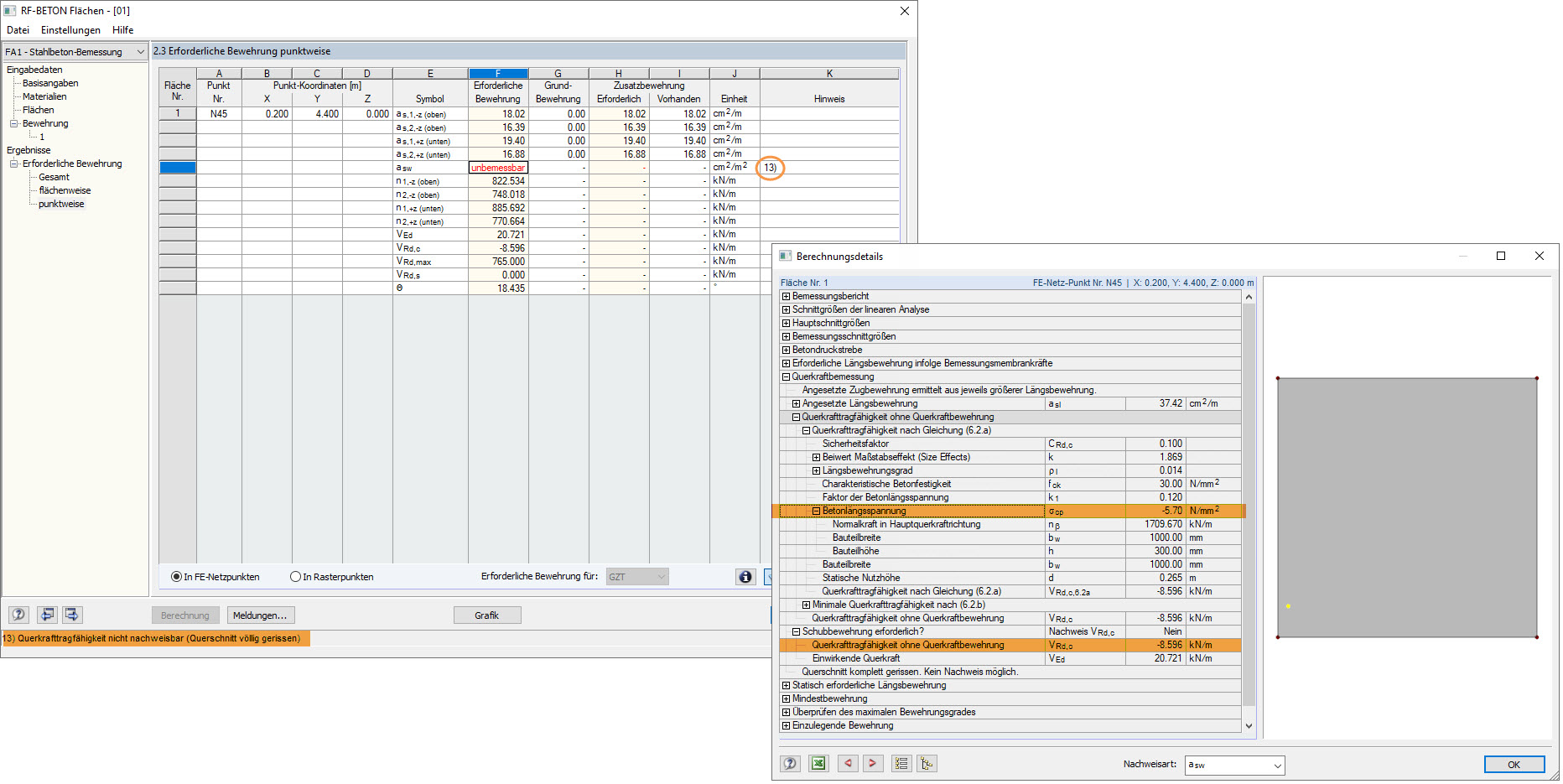Expand Angesetzte Längsbewehrung row
This screenshot has height=784, width=1563.
796,403
